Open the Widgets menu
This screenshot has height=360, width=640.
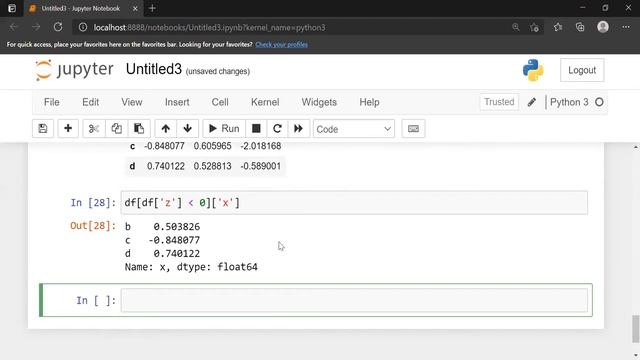(x=319, y=102)
